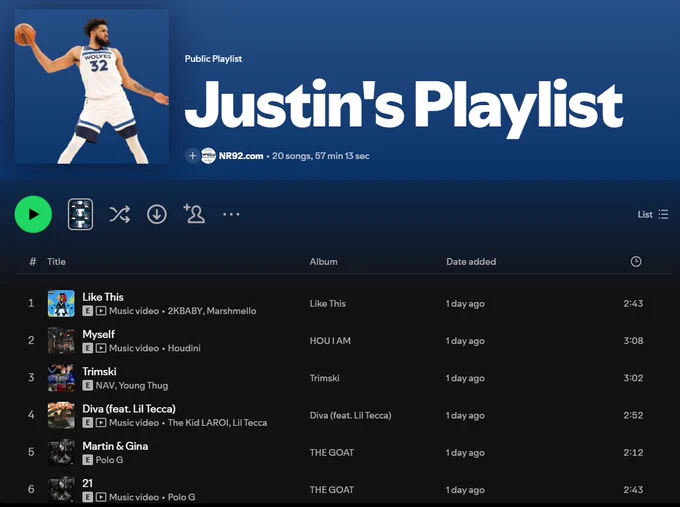
Task: Click the explicit E badge on Like This
Action: tap(87, 311)
